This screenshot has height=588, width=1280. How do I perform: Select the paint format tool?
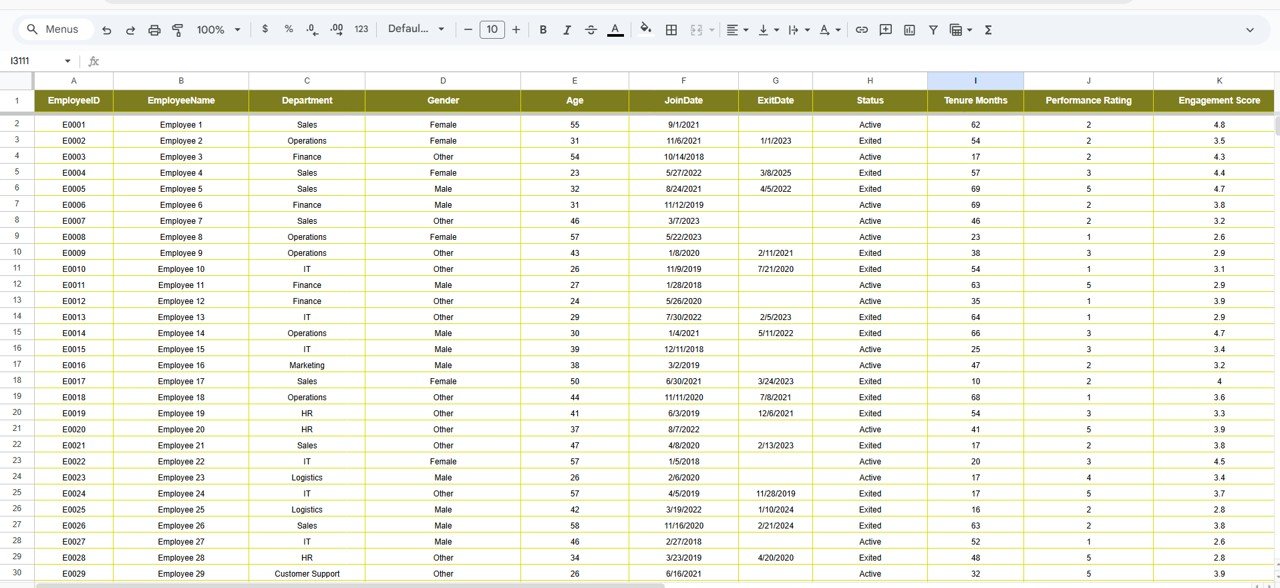(179, 30)
